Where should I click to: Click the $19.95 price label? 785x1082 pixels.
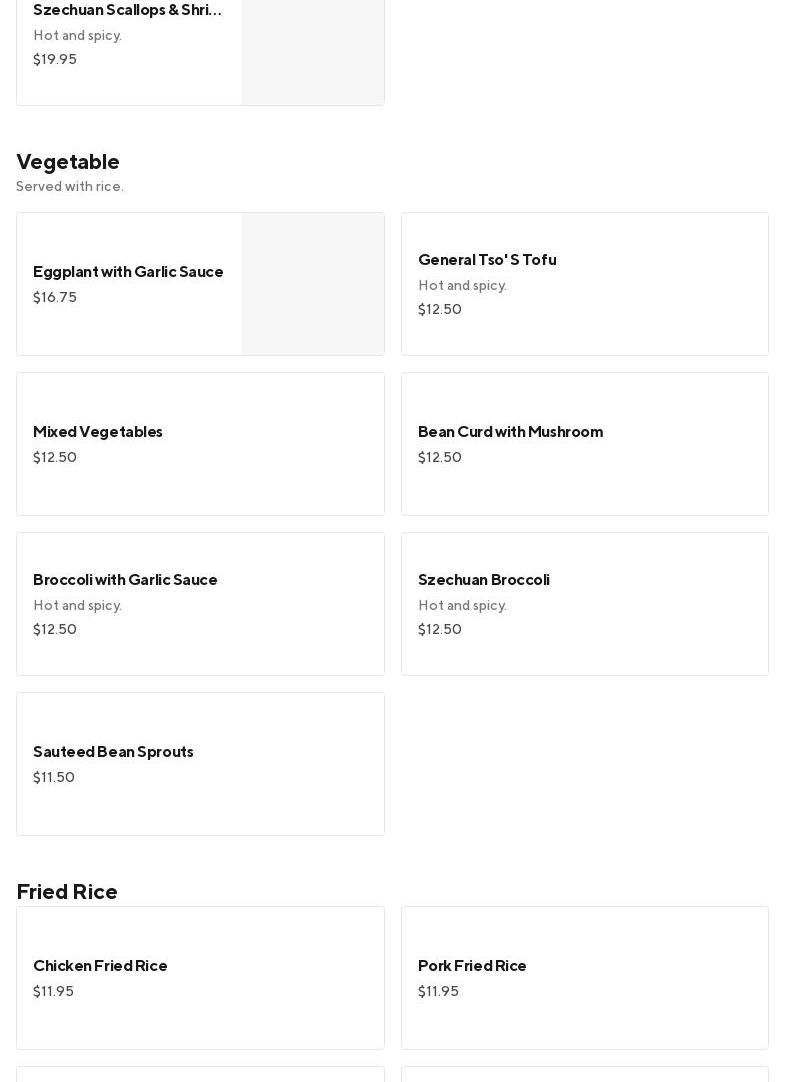pyautogui.click(x=55, y=60)
